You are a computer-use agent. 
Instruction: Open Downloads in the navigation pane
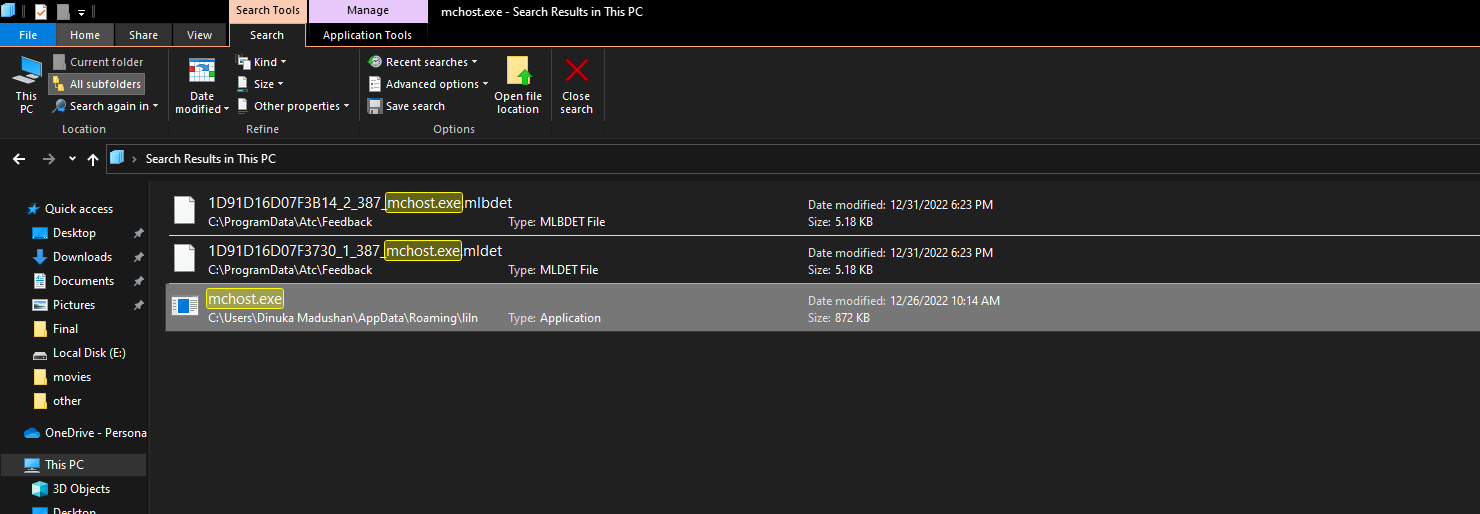pyautogui.click(x=82, y=257)
